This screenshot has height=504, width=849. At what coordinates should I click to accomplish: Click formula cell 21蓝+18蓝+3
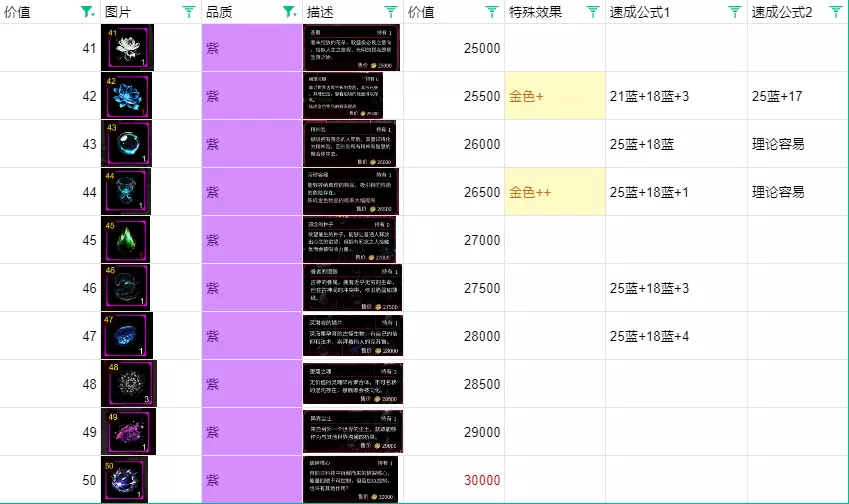[x=676, y=96]
